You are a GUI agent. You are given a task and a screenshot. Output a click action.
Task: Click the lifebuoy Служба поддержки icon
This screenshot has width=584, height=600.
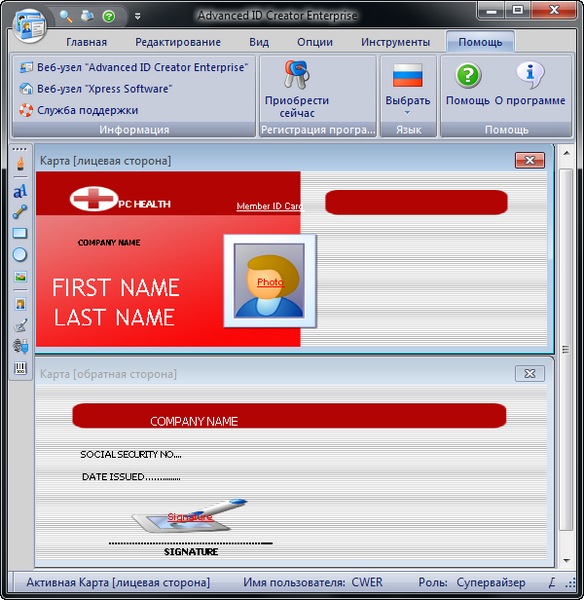click(x=26, y=110)
